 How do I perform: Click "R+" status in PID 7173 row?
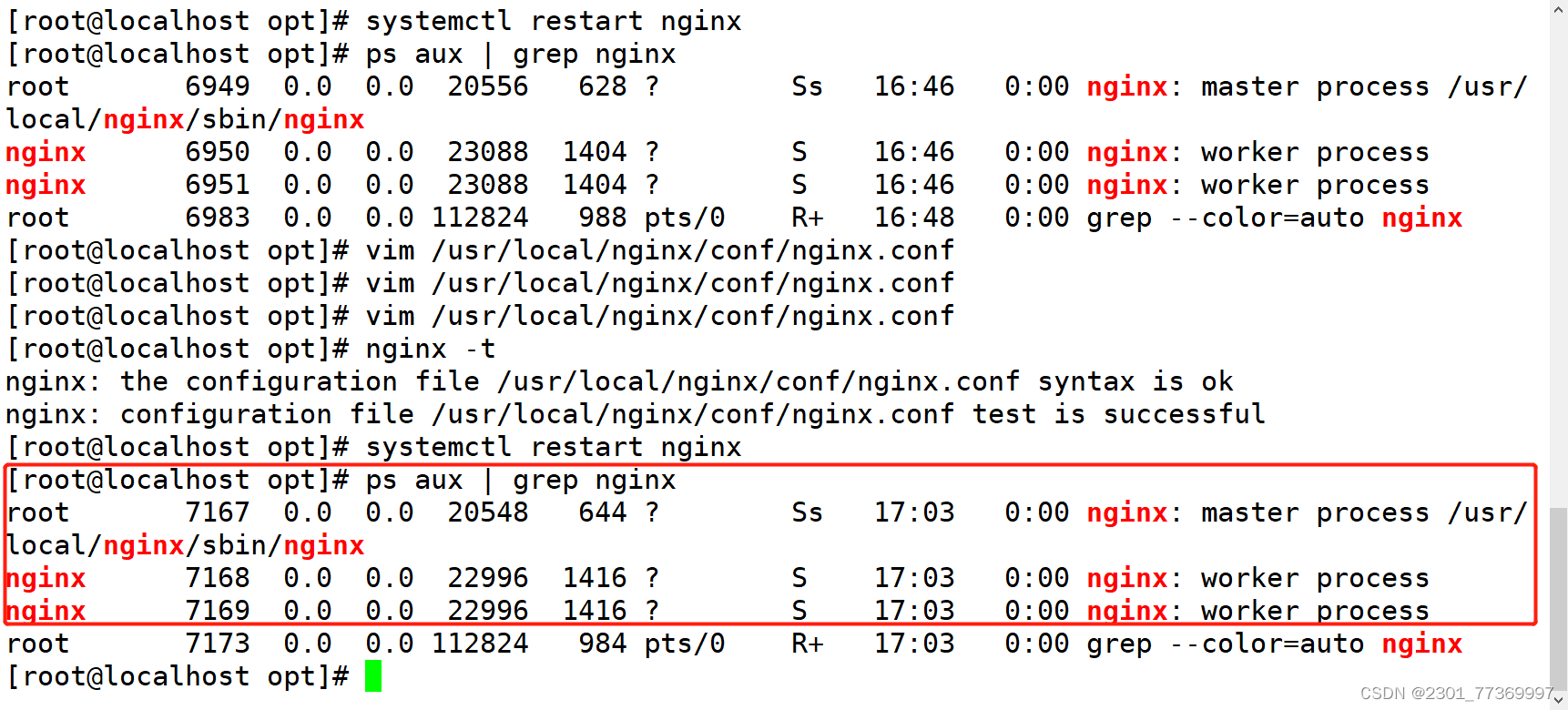click(x=808, y=644)
